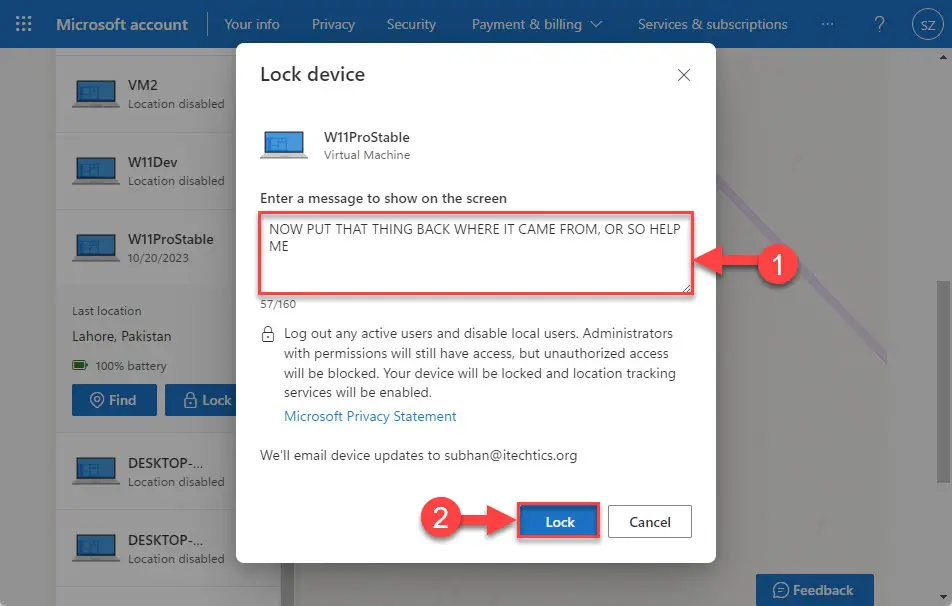
Task: Click the 10/20/2023 date under W11ProStable
Action: (158, 258)
